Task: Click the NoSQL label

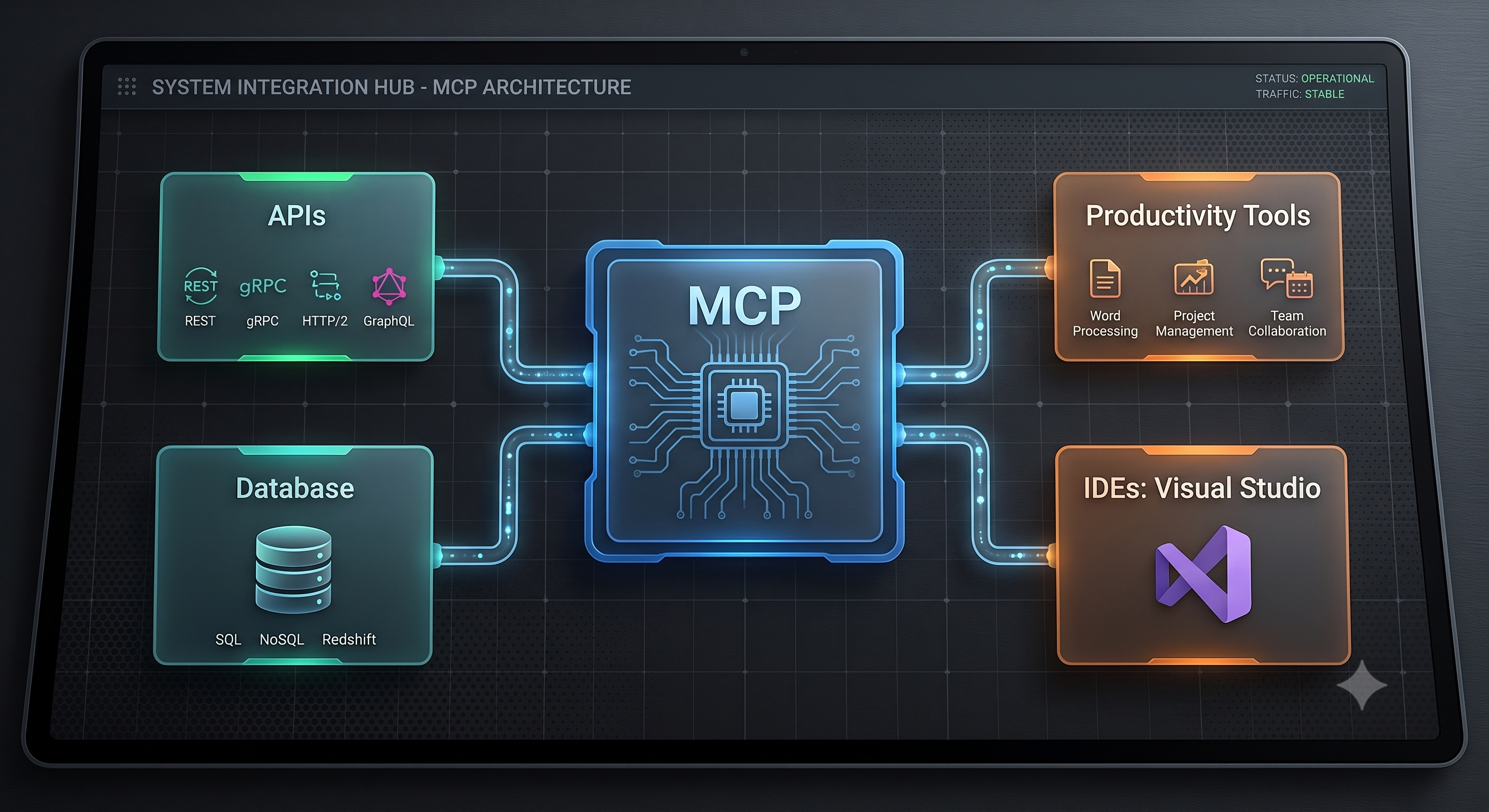Action: pos(281,639)
